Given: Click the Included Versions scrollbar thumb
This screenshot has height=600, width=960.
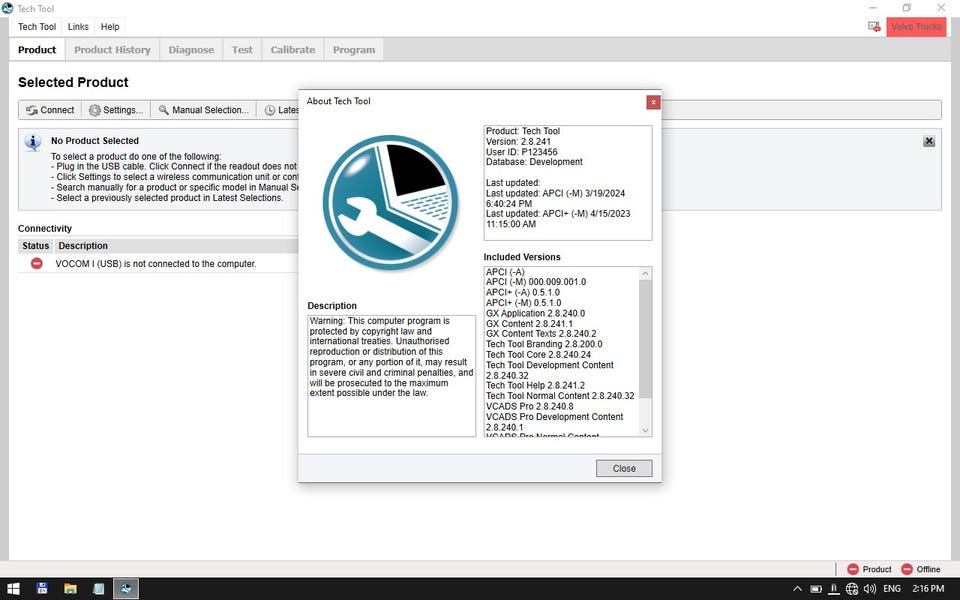Looking at the screenshot, I should (x=645, y=339).
